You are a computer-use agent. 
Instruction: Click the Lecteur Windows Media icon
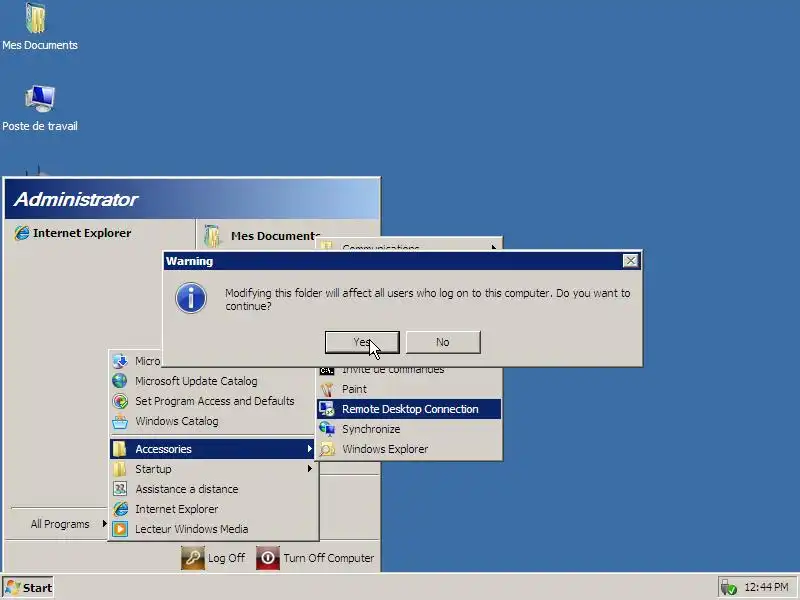[x=120, y=529]
